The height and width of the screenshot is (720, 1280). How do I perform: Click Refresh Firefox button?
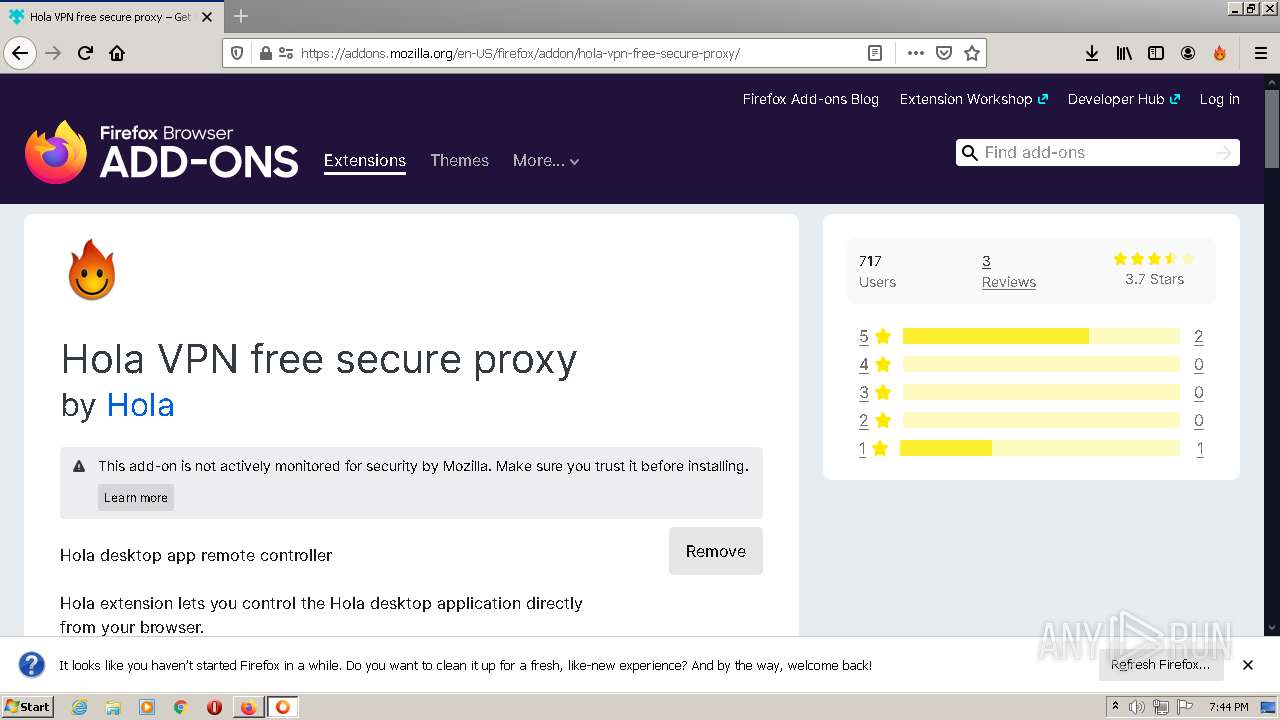[x=1160, y=665]
